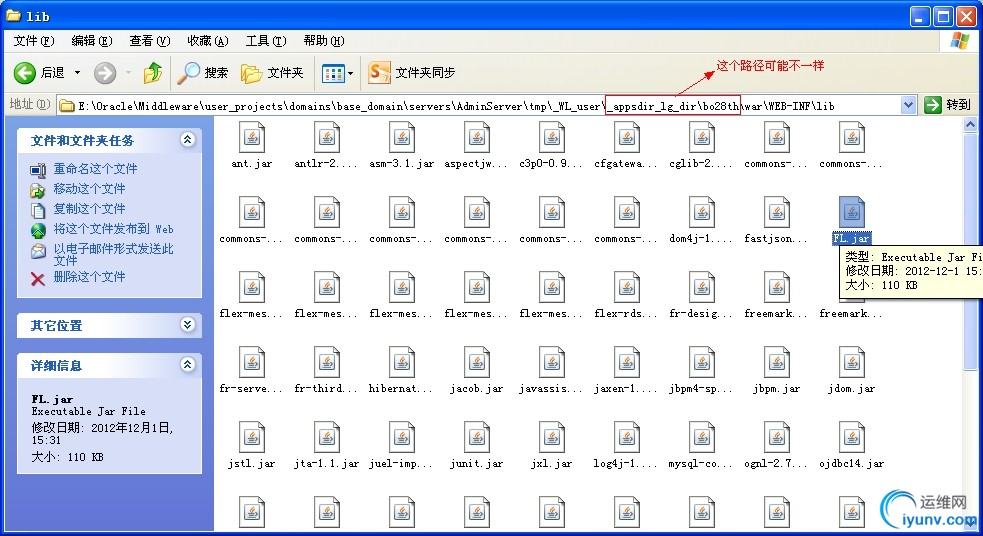
Task: Click the scrollbar up arrow in file list
Action: (x=970, y=124)
